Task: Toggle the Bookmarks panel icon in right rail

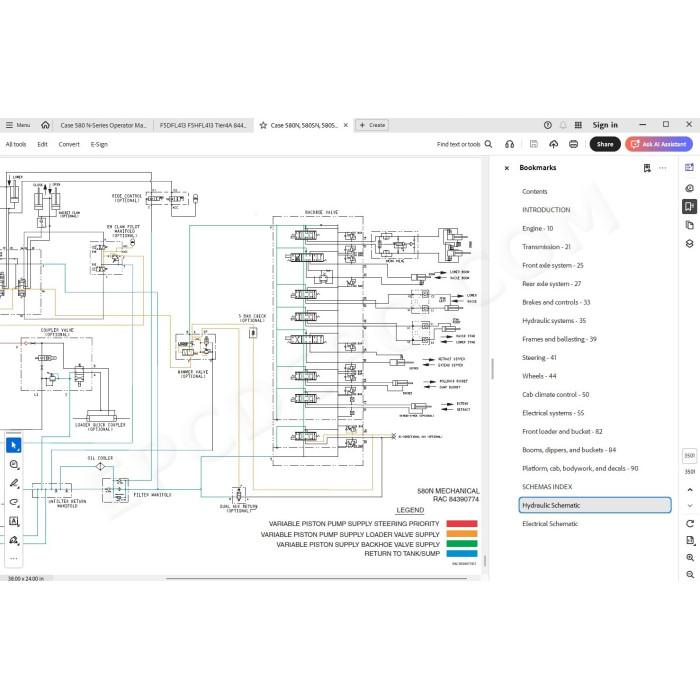Action: click(689, 206)
